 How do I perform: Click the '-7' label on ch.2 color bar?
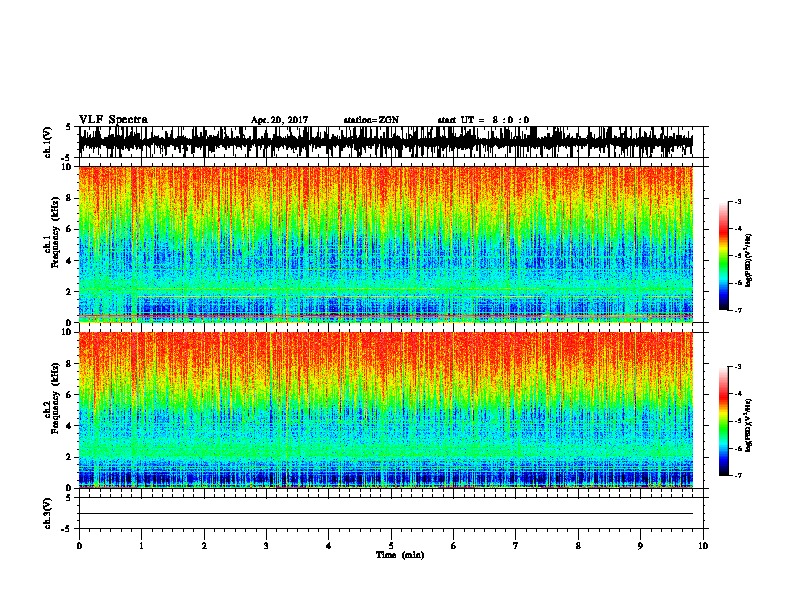(737, 475)
